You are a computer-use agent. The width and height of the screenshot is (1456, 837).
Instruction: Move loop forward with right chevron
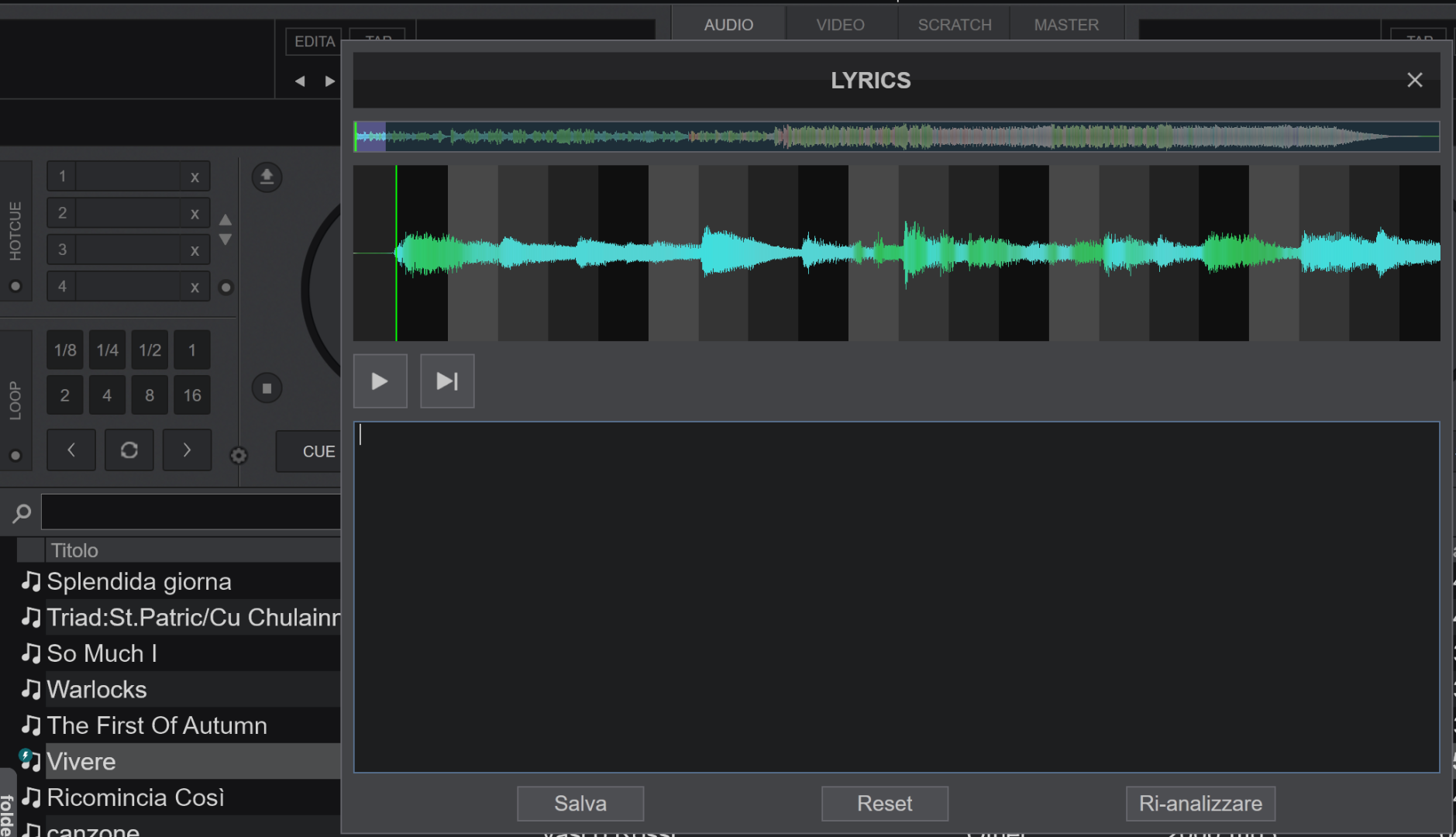point(187,450)
